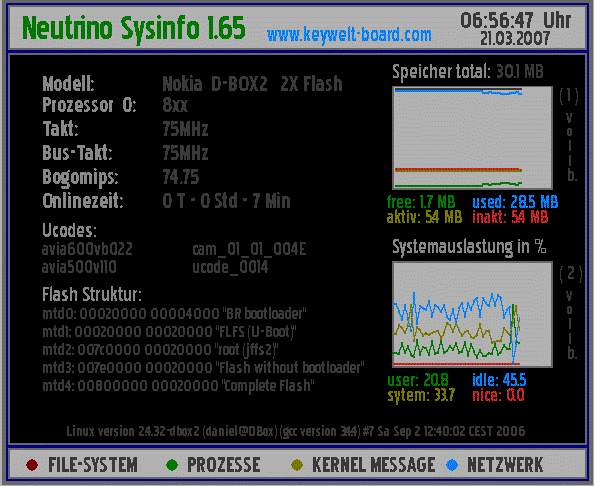This screenshot has height=486, width=594.
Task: Click the 06:56:47 Uhr clock display
Action: 516,20
